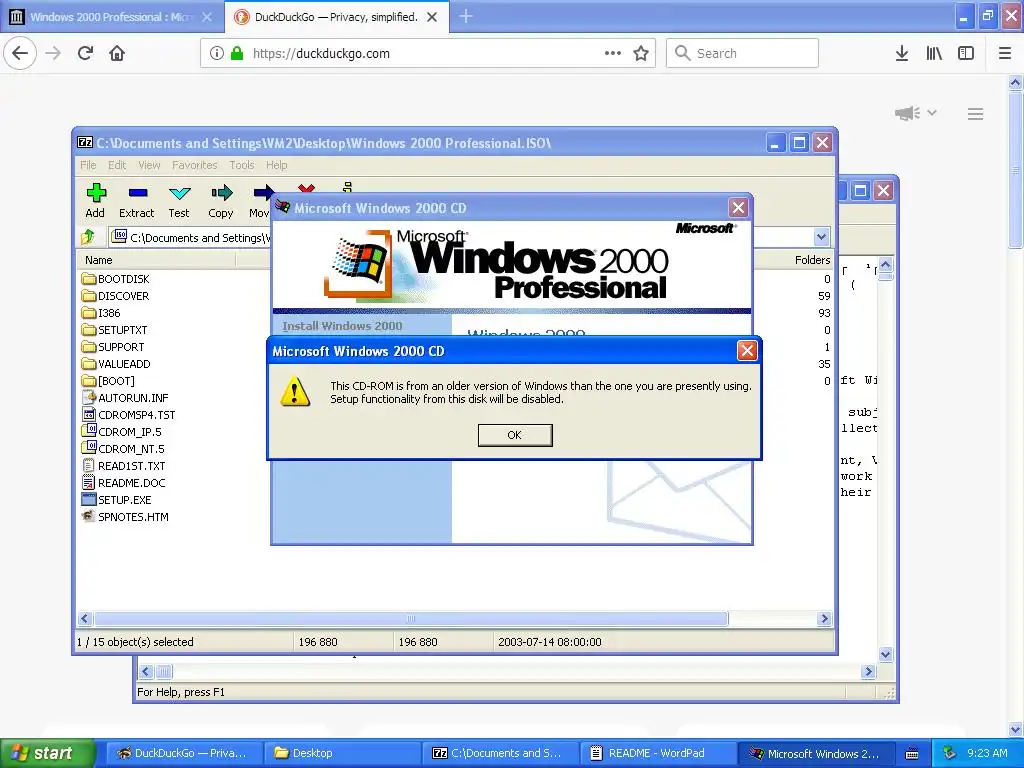Select the I386 folder
1024x768 pixels.
101,313
